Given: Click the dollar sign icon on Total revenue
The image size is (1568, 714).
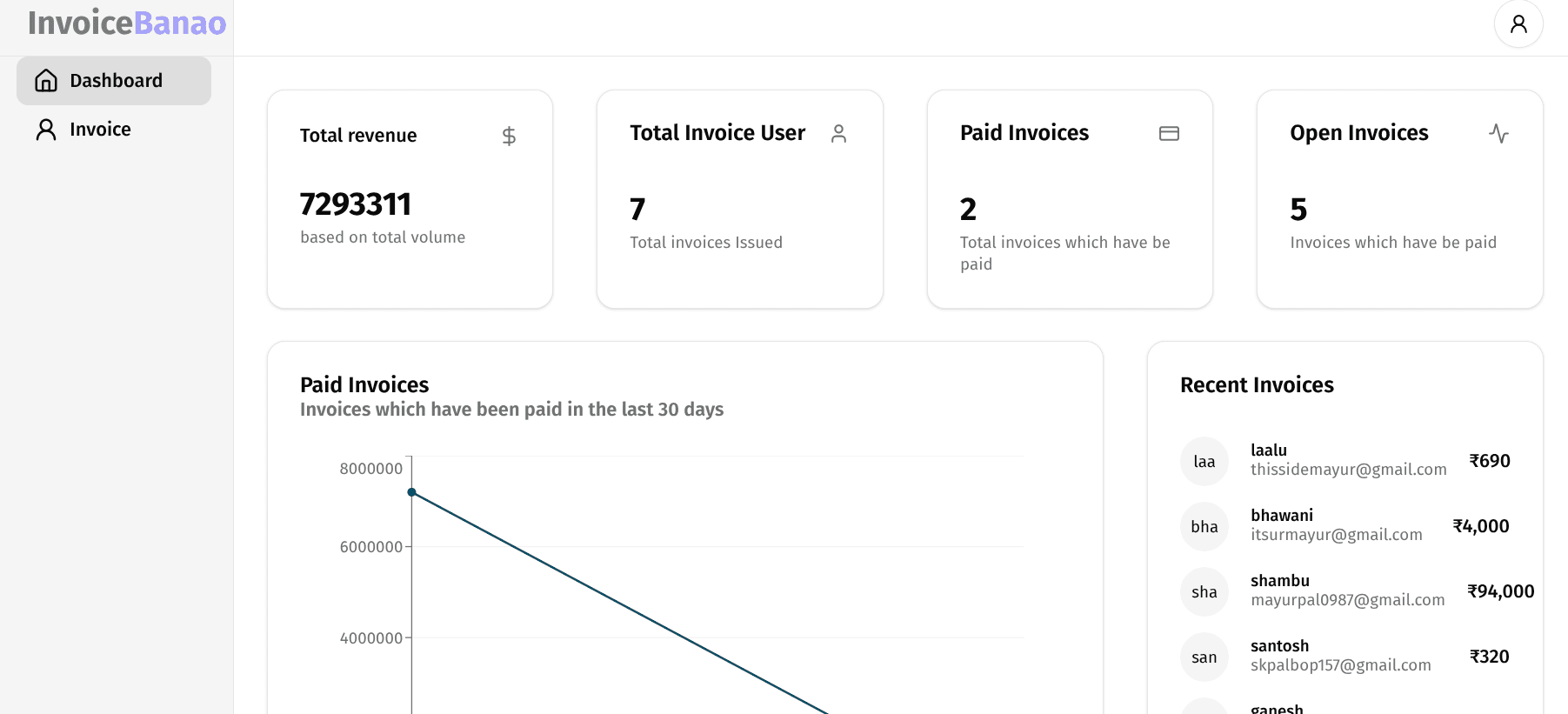Looking at the screenshot, I should [x=509, y=136].
